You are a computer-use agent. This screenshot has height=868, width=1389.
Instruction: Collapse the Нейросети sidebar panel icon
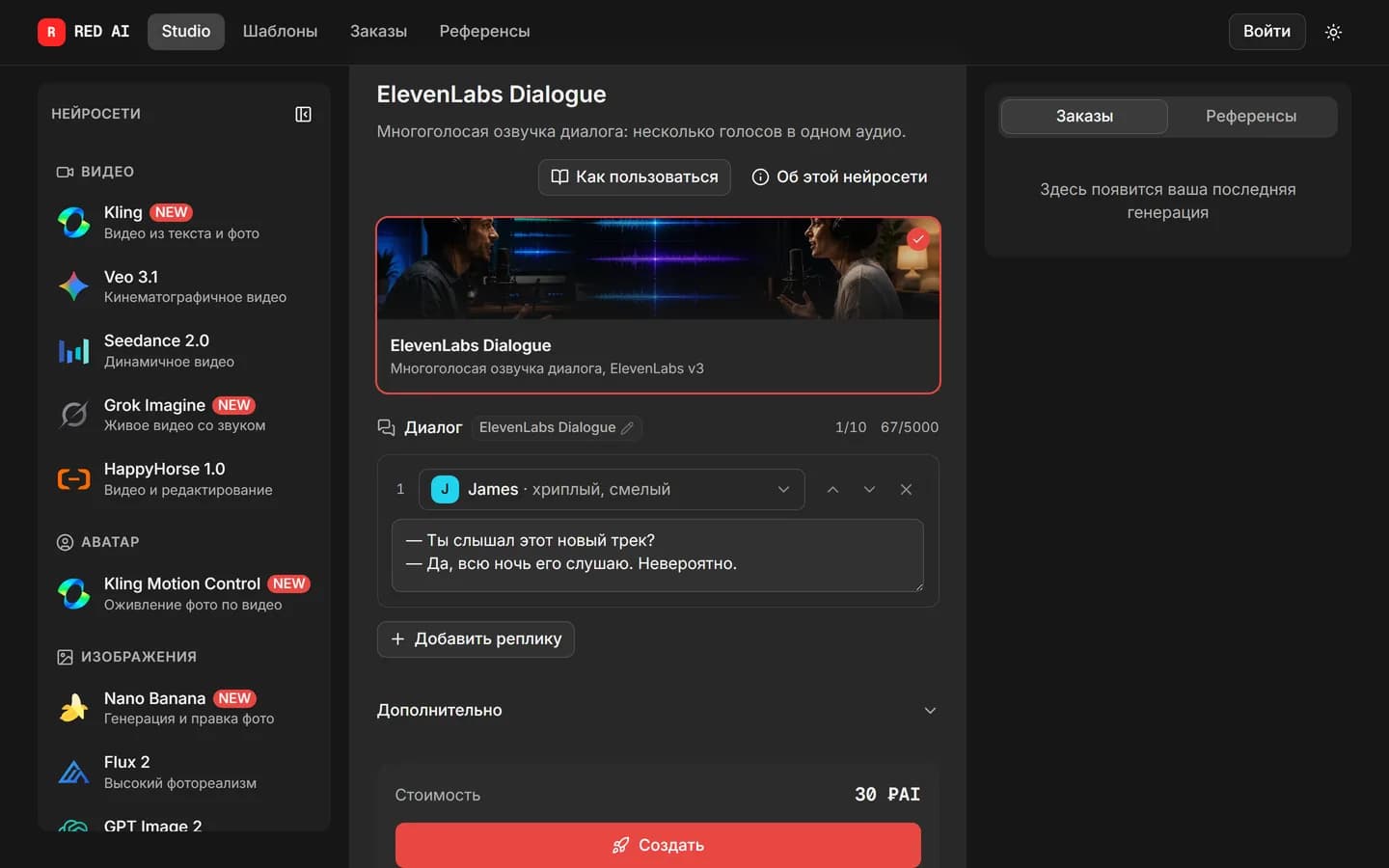(x=303, y=114)
